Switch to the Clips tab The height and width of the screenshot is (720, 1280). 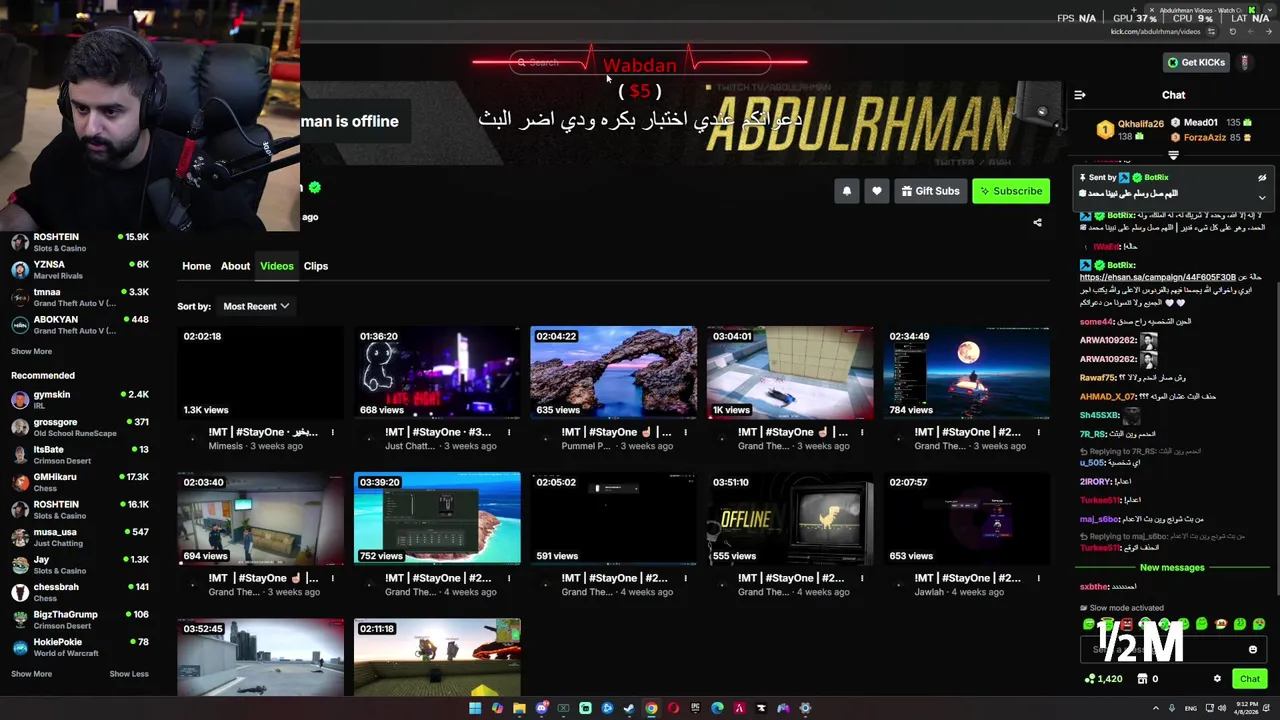(x=316, y=266)
